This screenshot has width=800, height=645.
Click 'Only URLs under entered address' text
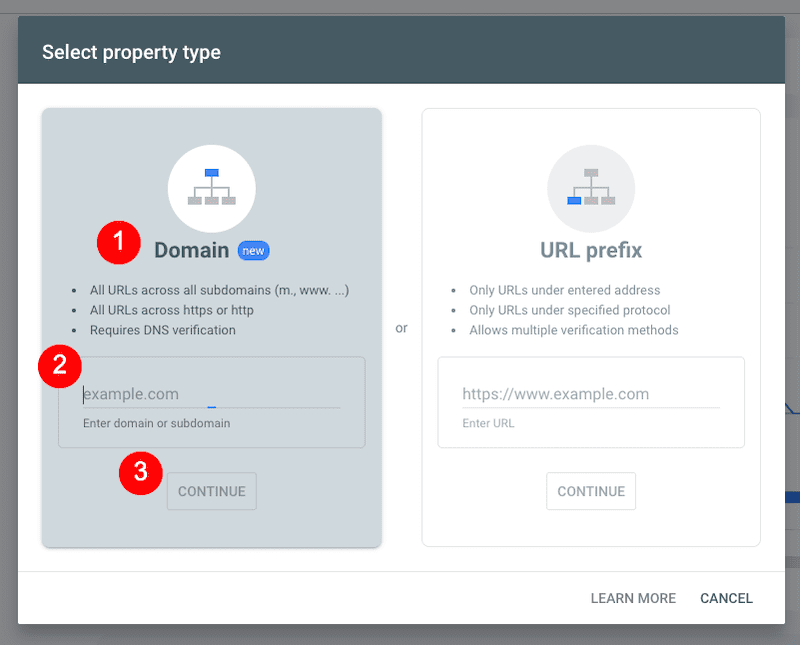point(565,290)
